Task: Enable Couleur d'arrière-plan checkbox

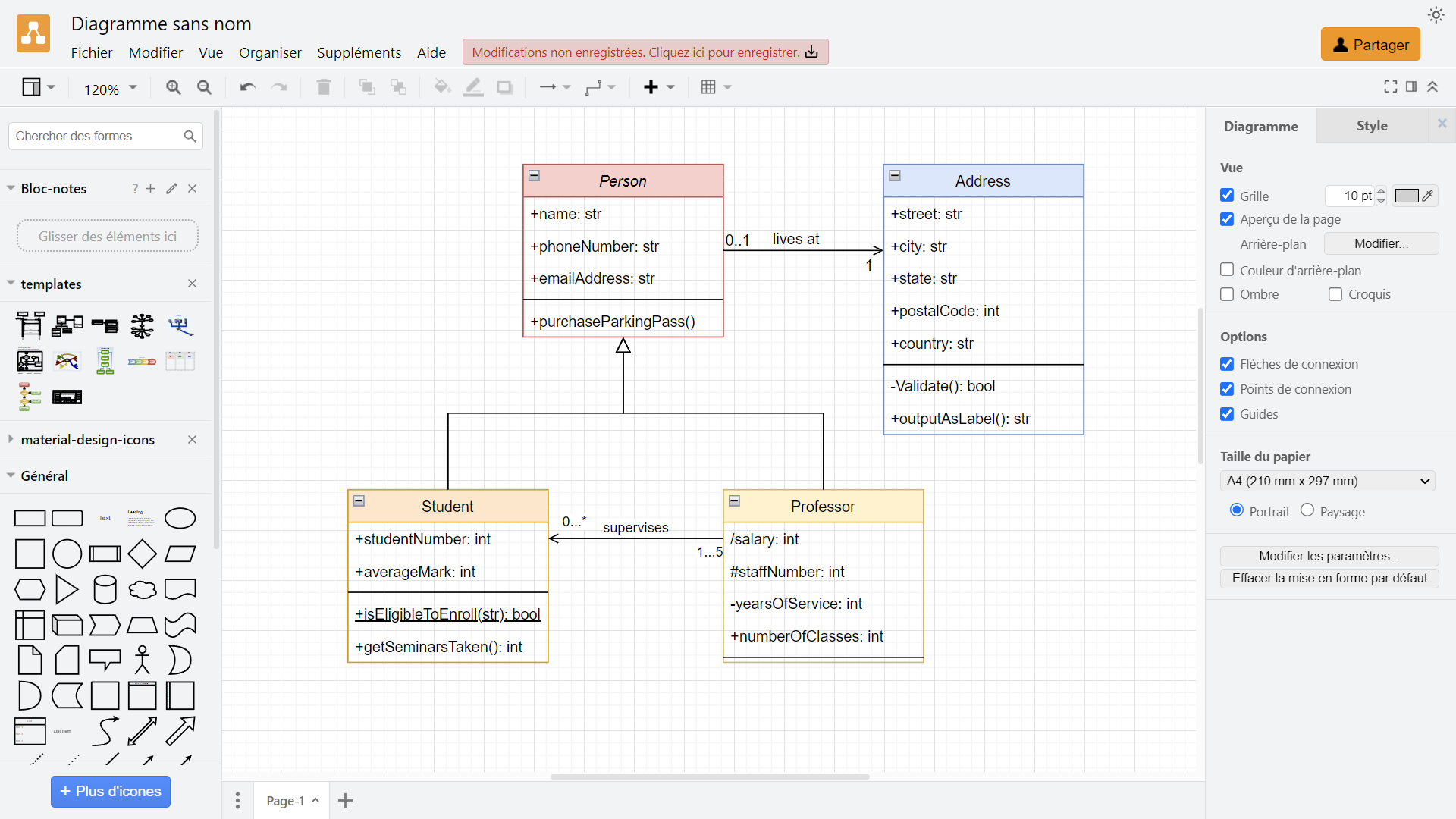Action: (1227, 270)
